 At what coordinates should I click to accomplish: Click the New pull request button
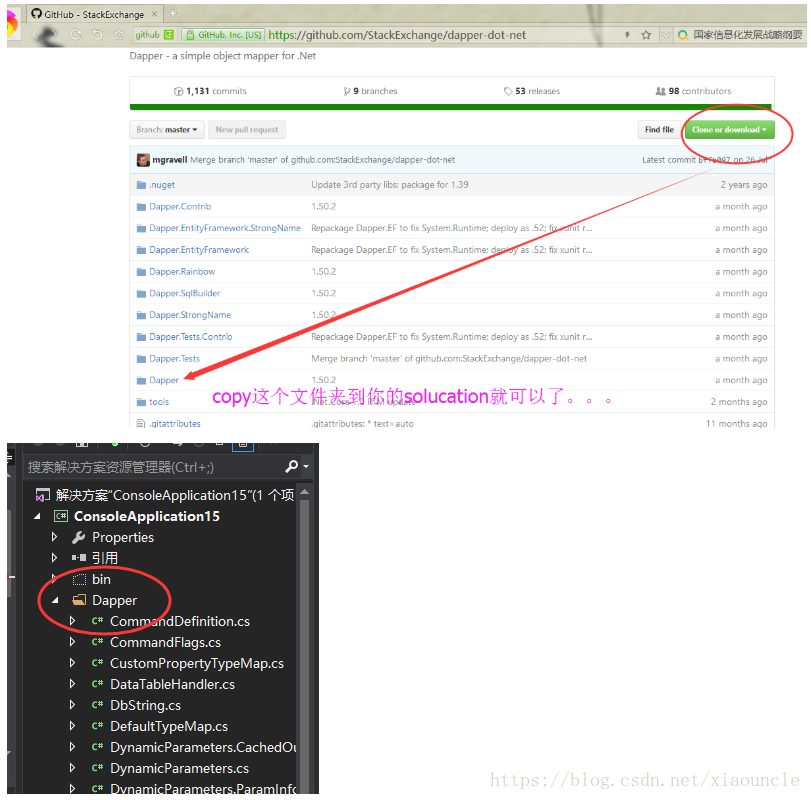[x=247, y=129]
